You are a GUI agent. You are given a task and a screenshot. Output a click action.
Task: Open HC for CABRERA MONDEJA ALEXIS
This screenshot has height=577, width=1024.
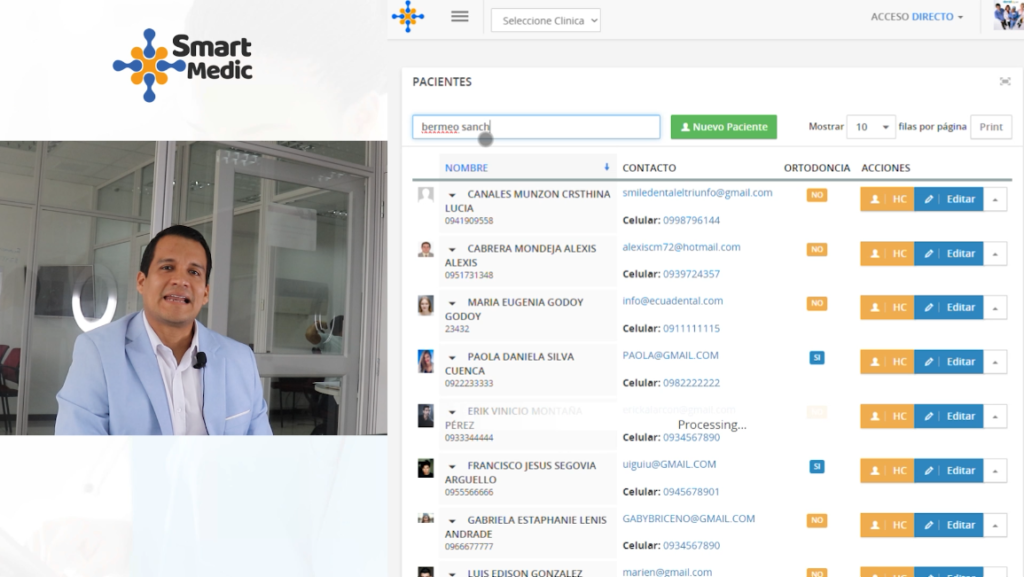pos(888,253)
